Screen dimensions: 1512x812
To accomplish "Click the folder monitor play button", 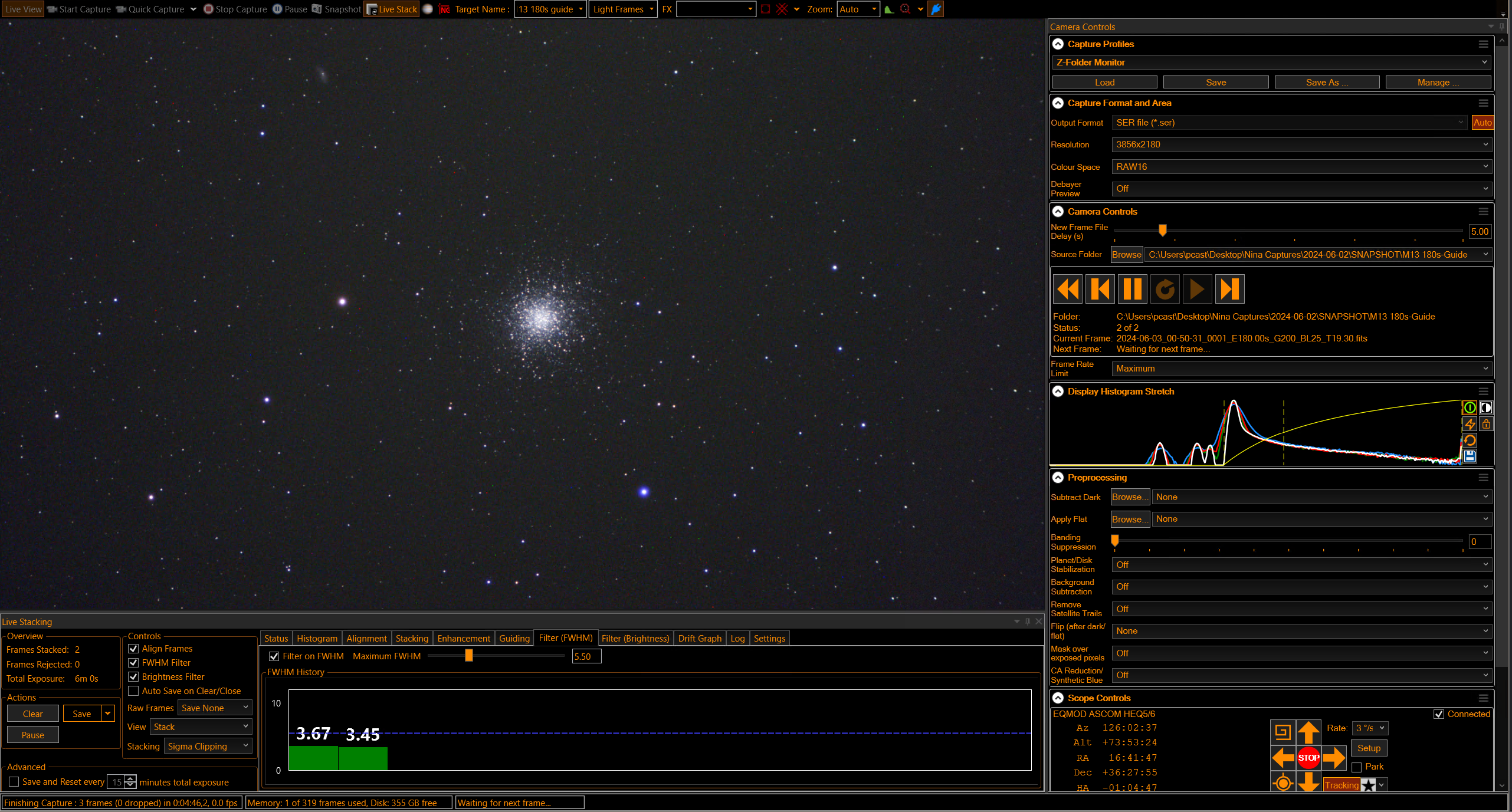I will tap(1198, 289).
